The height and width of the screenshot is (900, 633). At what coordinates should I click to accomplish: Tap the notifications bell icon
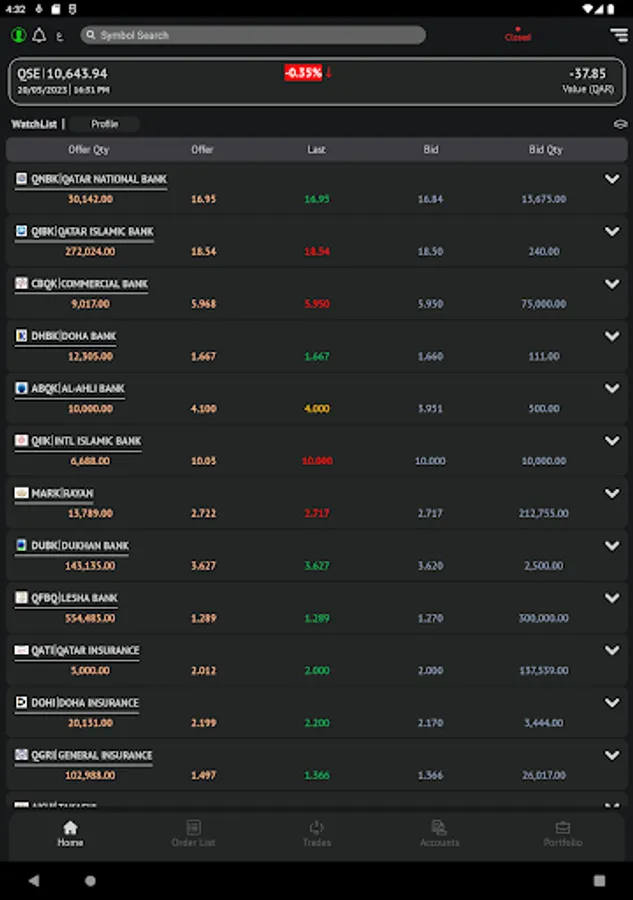click(x=39, y=35)
